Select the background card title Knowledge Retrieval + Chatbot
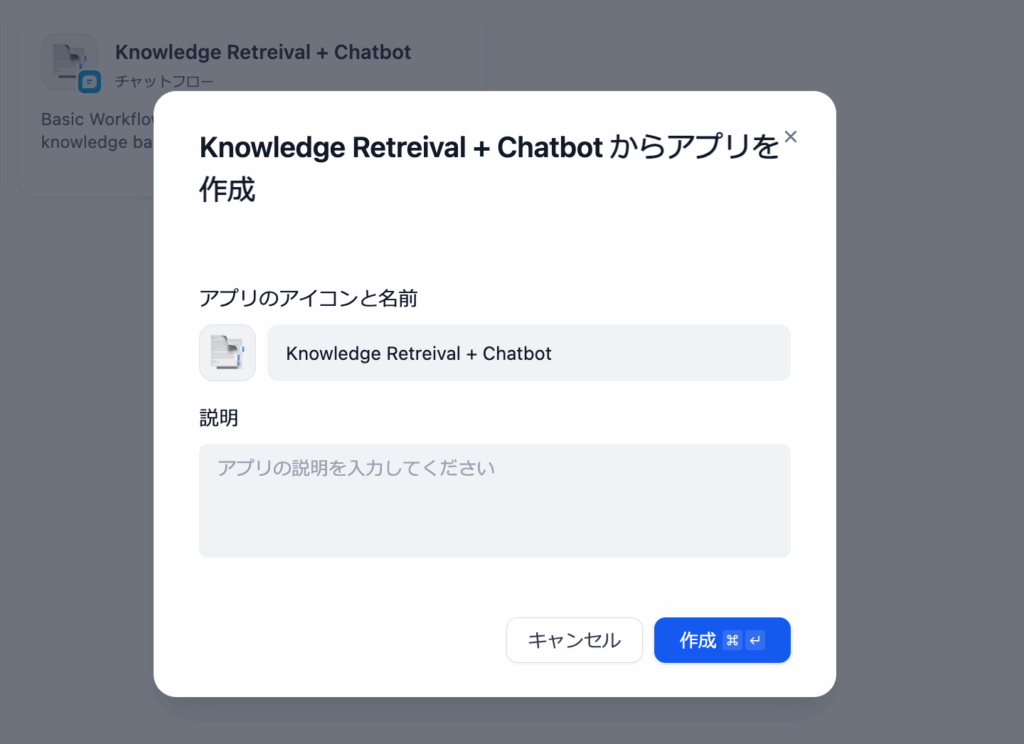 263,52
